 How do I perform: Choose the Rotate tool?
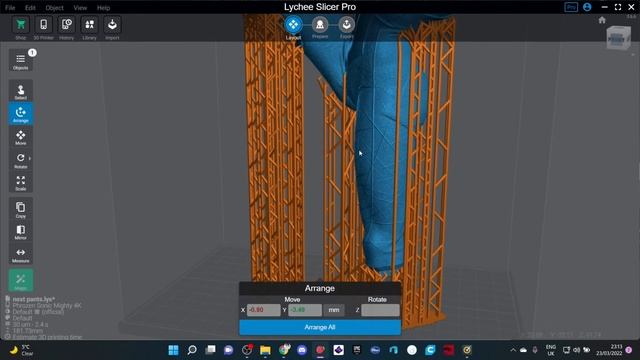point(20,160)
